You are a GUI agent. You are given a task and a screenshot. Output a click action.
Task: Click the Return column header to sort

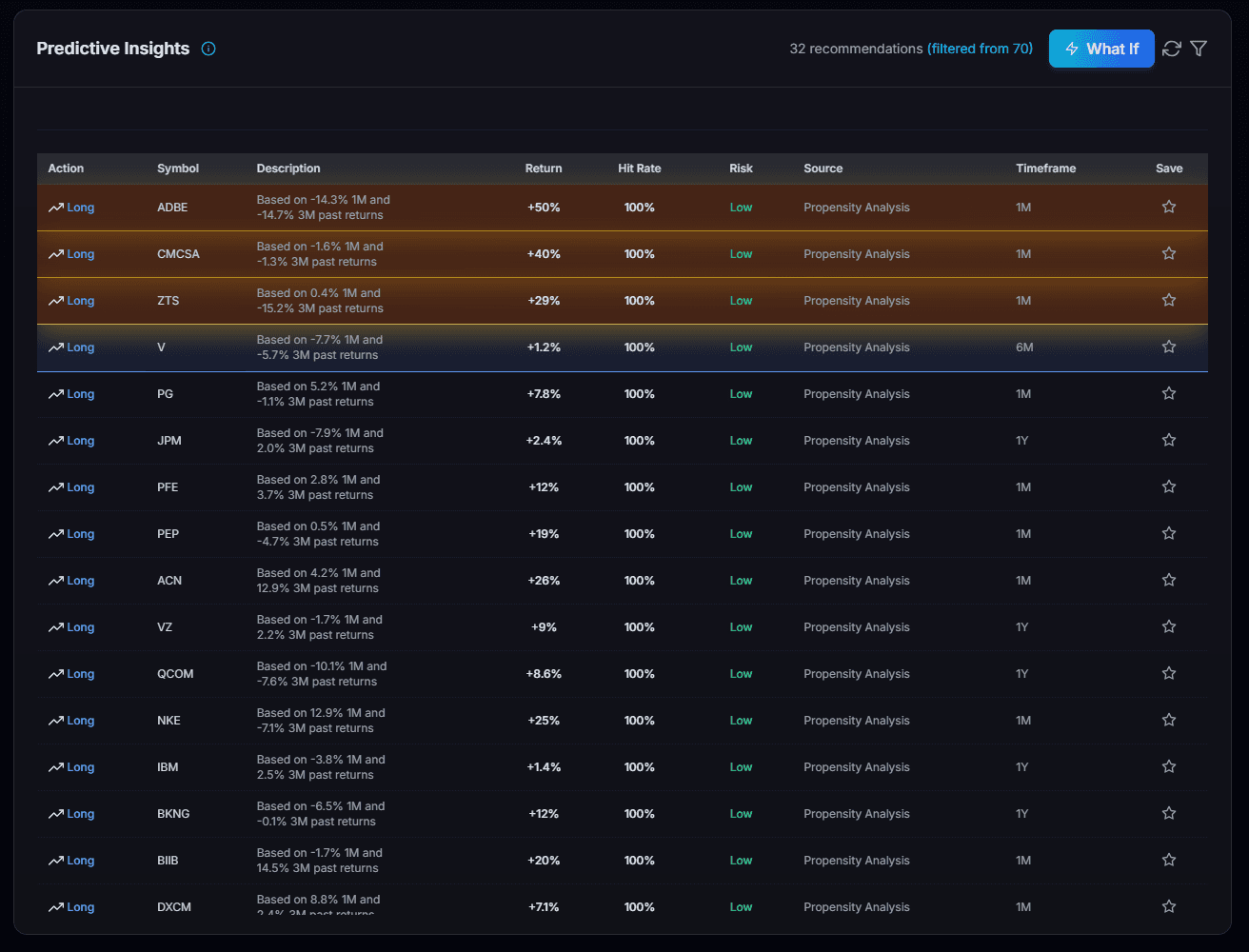[544, 169]
